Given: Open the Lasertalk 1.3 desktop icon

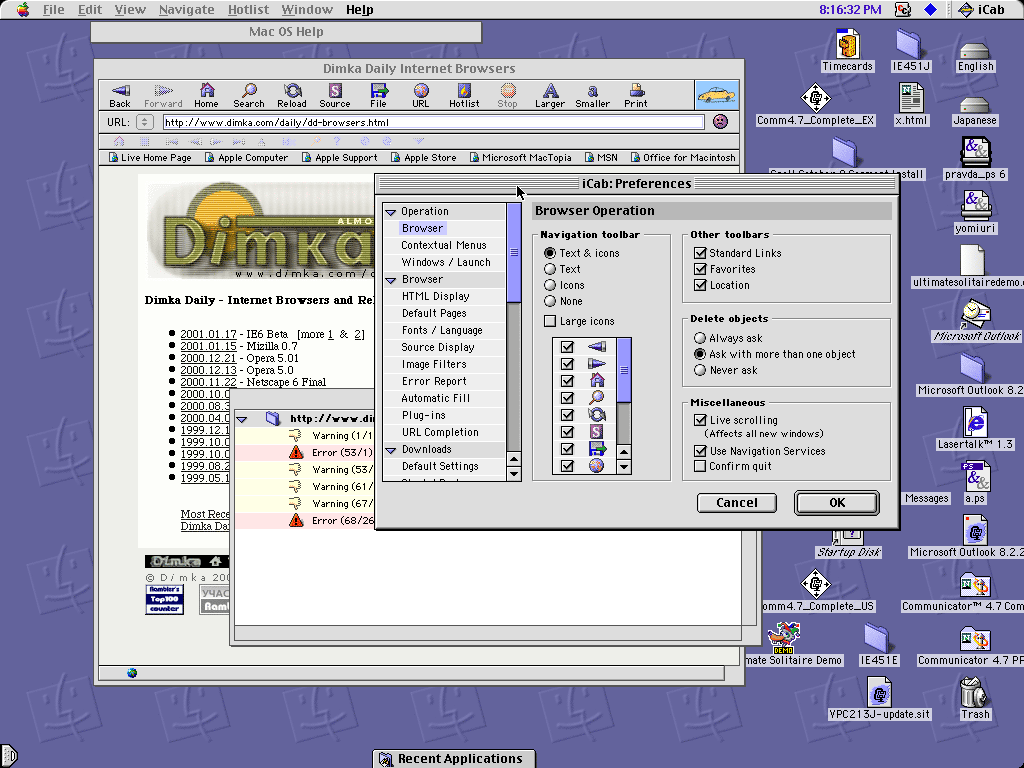Looking at the screenshot, I should [975, 428].
